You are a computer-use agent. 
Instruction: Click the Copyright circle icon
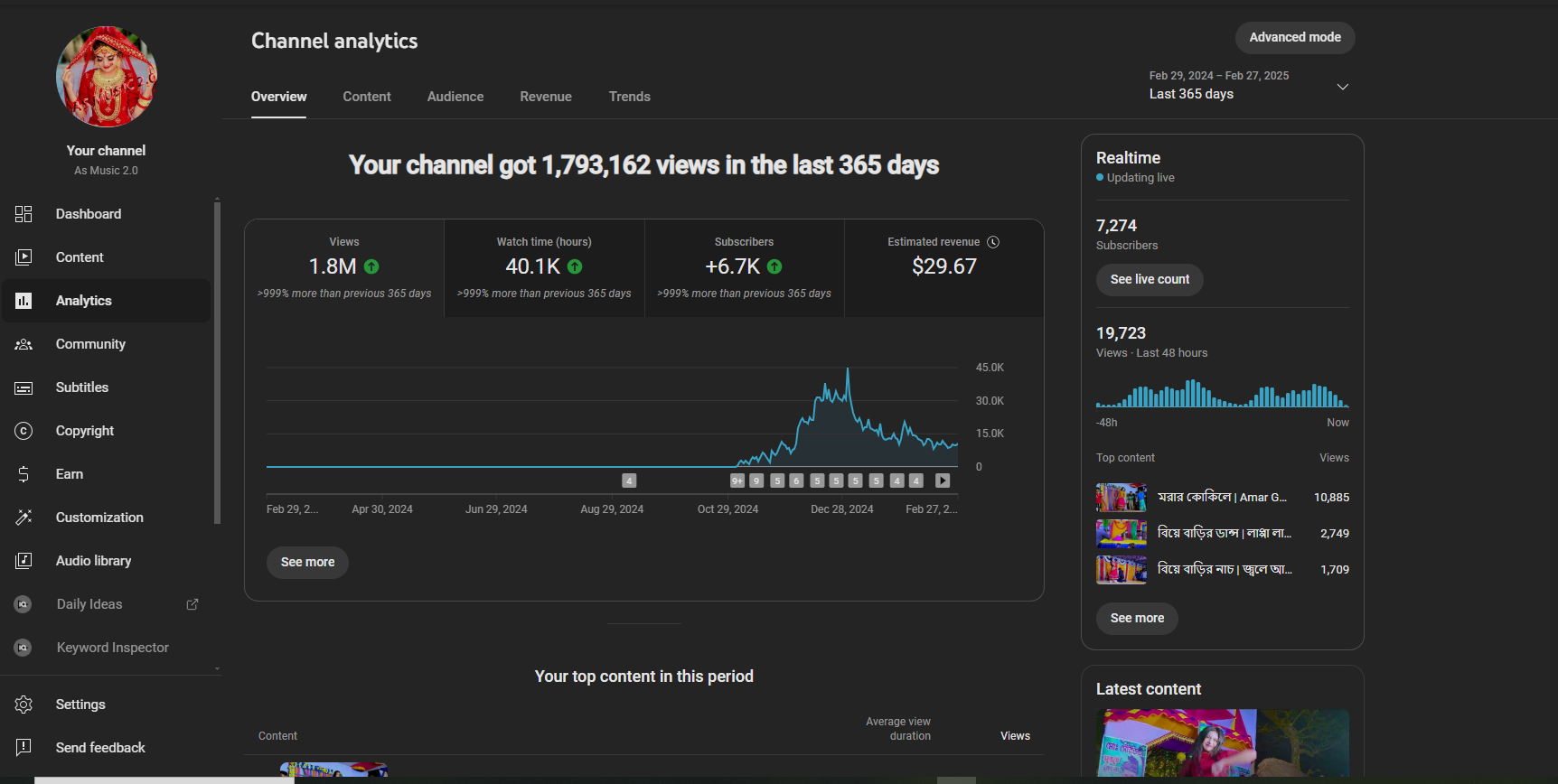23,431
